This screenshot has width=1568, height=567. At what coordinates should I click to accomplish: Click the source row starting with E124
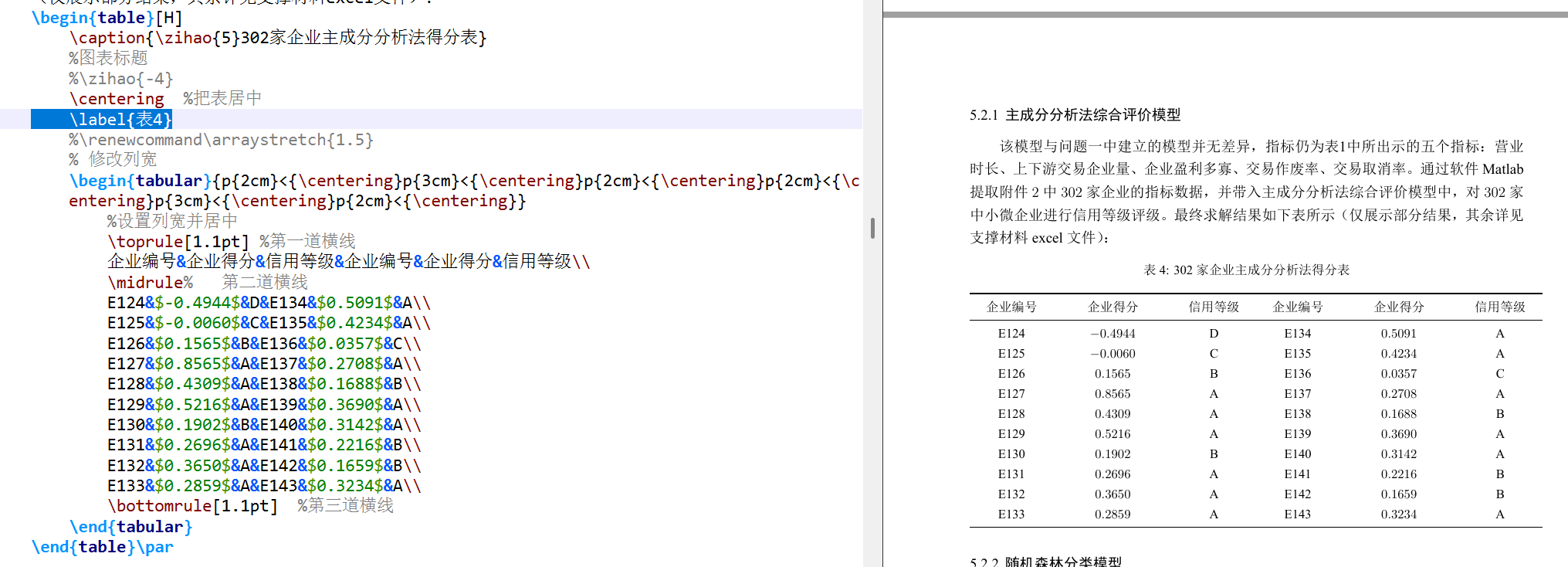point(269,303)
